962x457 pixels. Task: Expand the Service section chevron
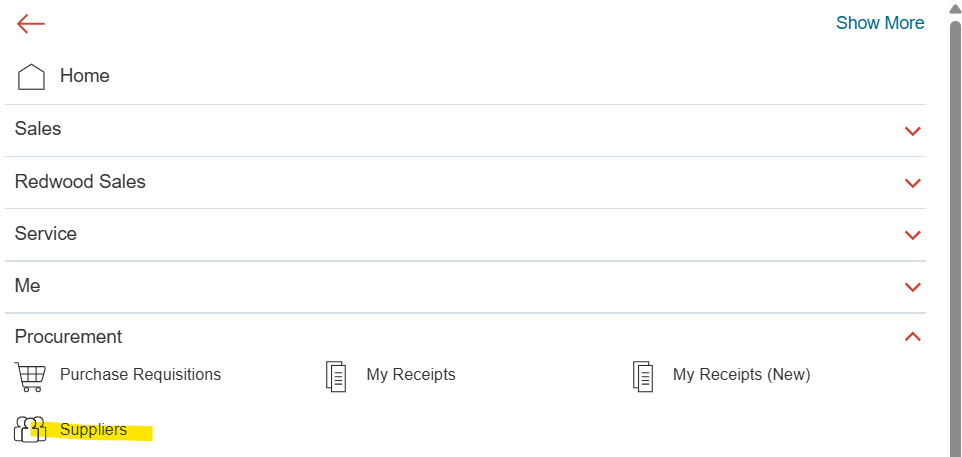coord(913,235)
